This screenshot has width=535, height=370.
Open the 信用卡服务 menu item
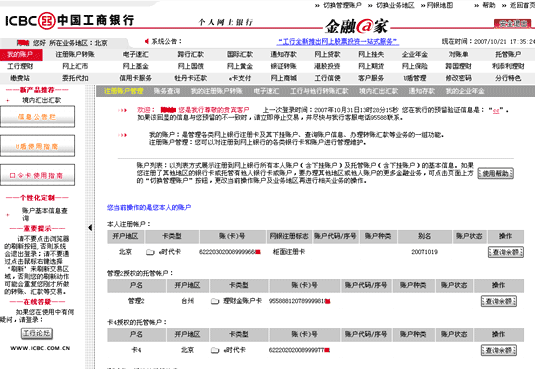pyautogui.click(x=135, y=78)
